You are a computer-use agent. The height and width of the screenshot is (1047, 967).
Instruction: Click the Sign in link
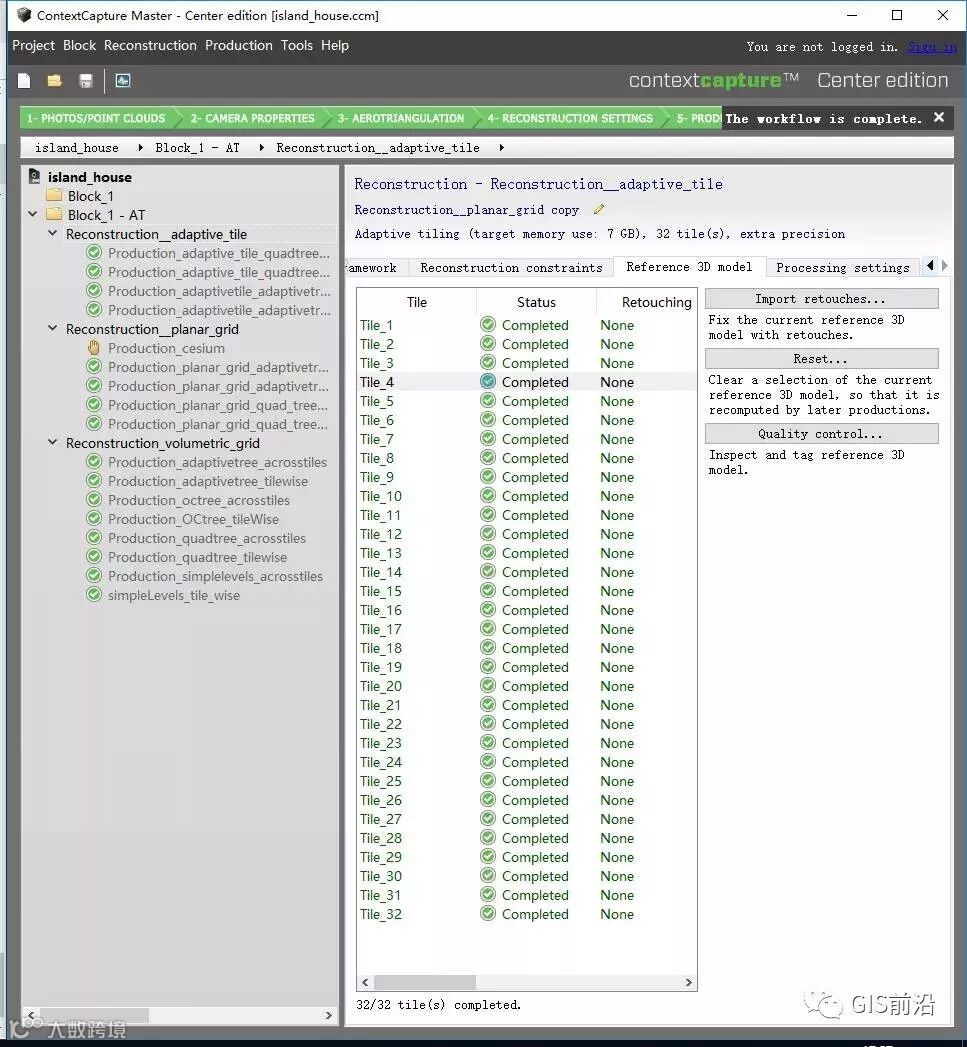click(x=932, y=47)
